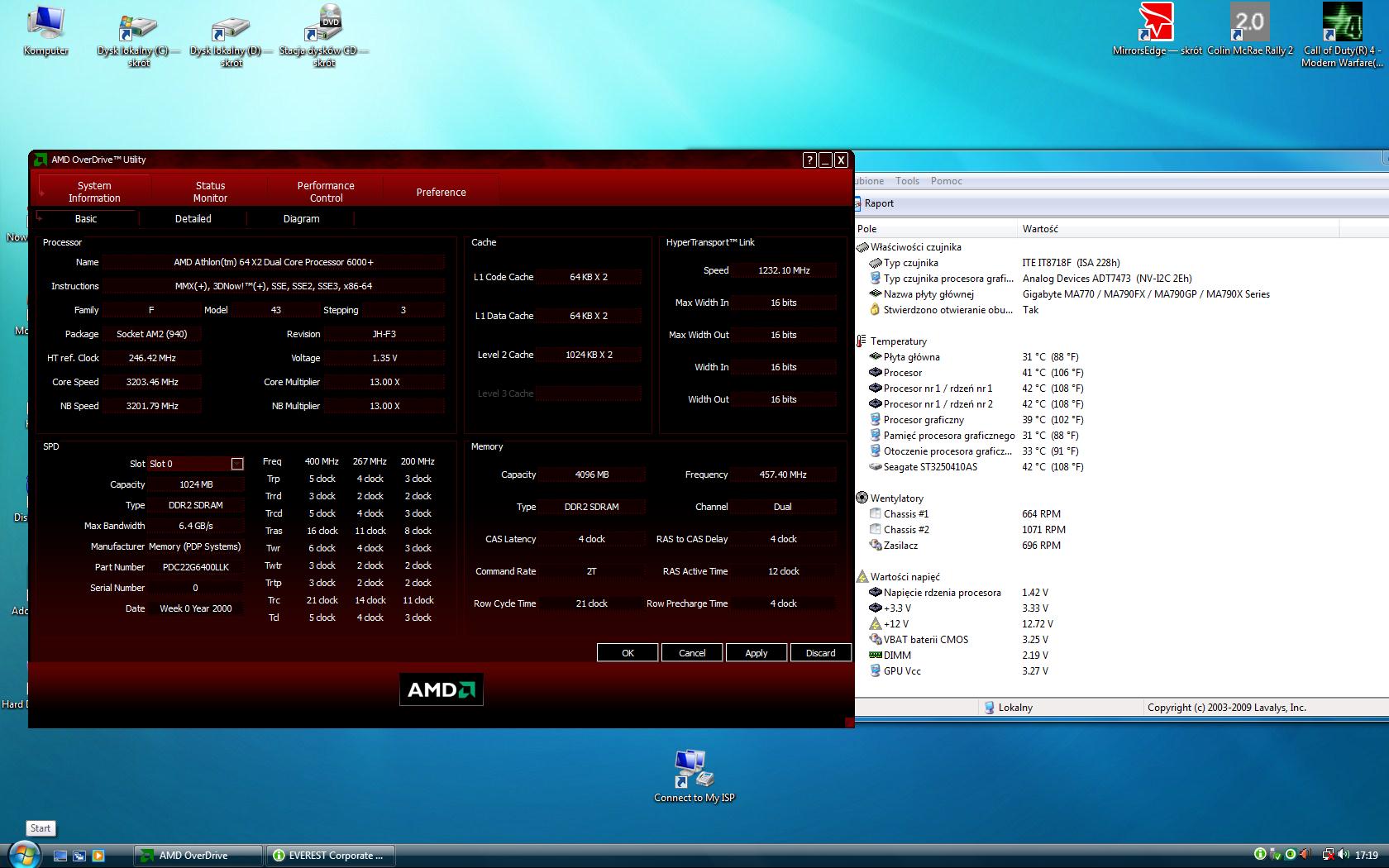This screenshot has height=868, width=1389.
Task: Click the Discard button in OverDrive
Action: pyautogui.click(x=821, y=653)
